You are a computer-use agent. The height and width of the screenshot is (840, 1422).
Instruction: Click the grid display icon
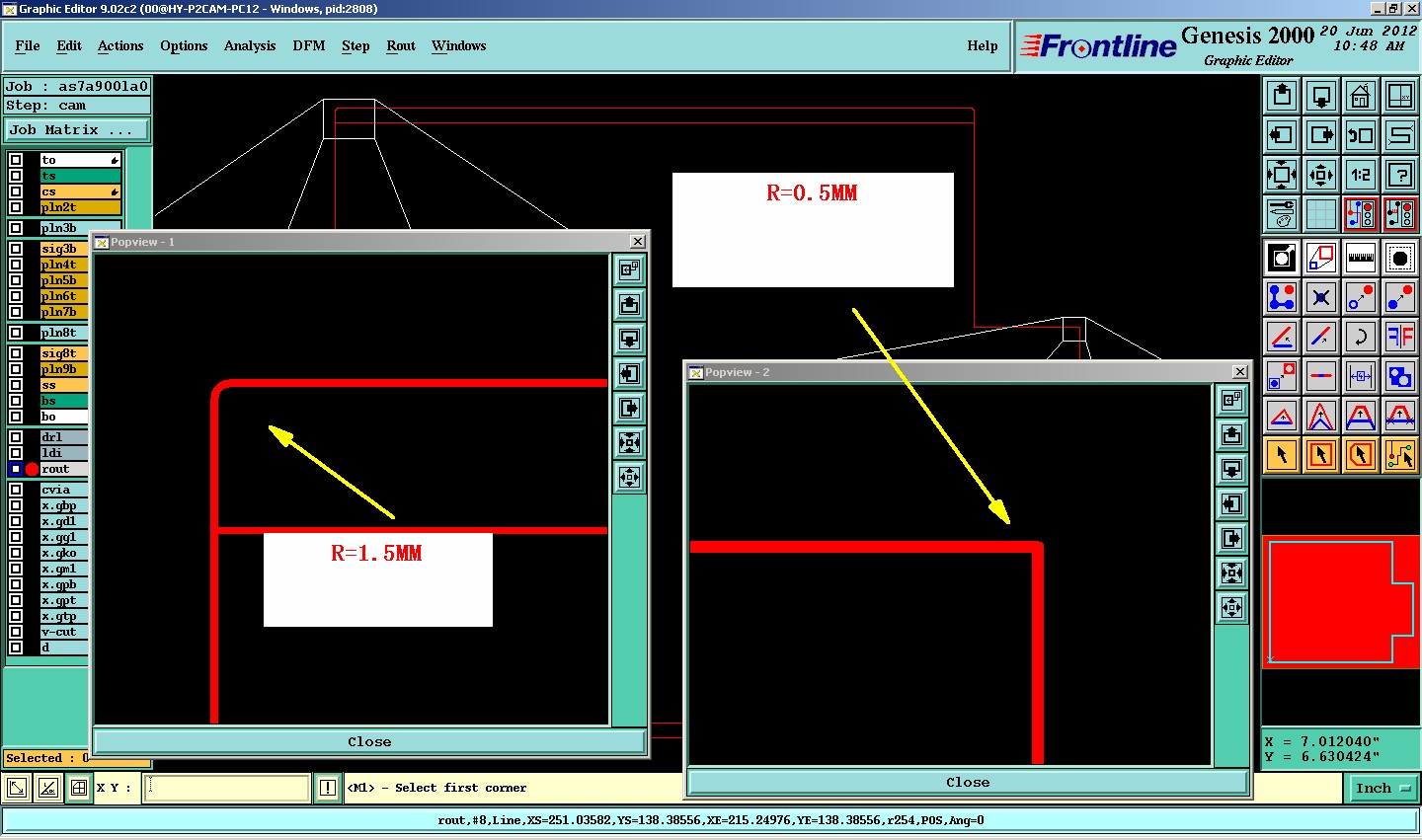(x=1321, y=214)
